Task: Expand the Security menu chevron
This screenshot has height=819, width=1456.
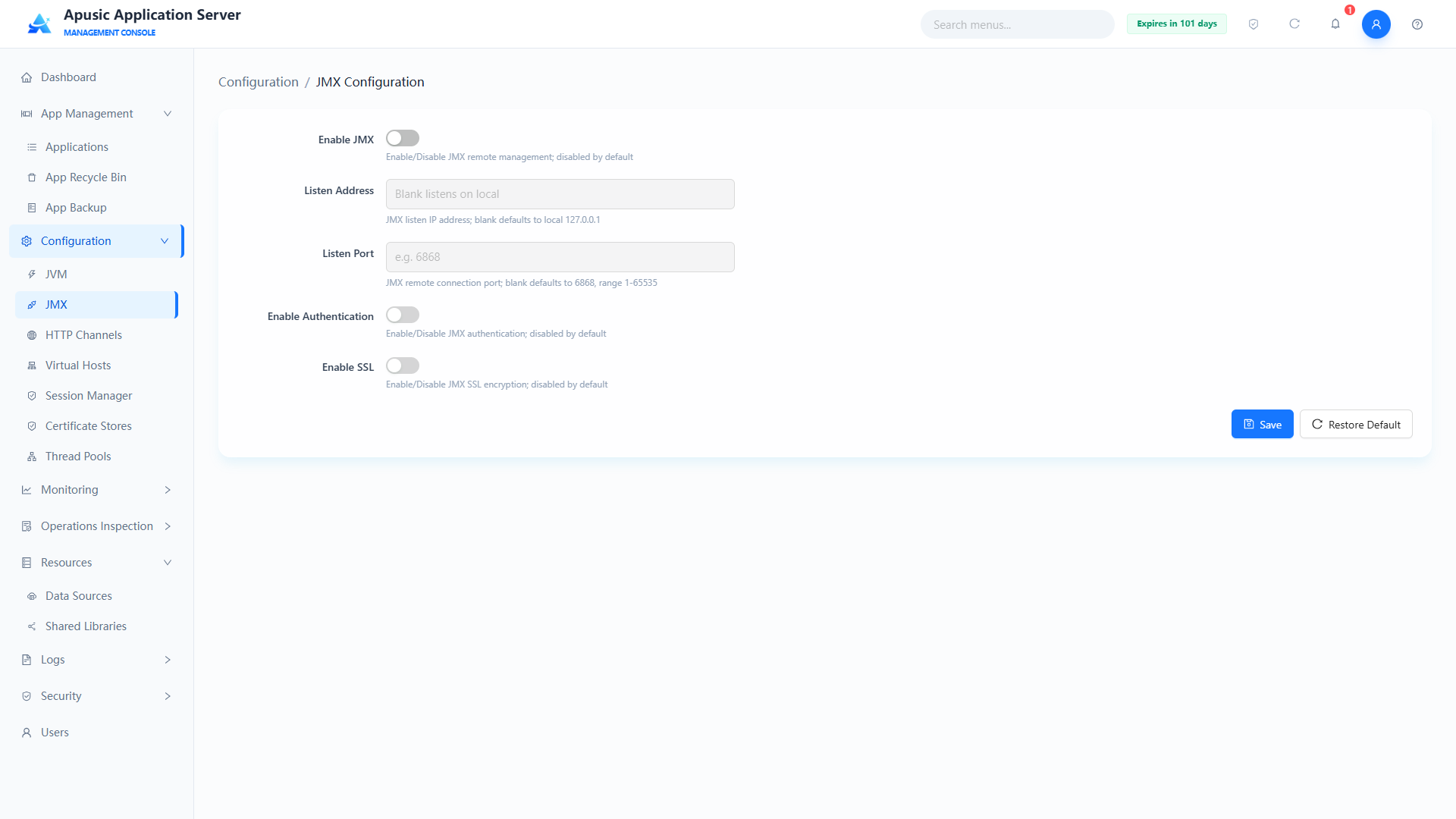Action: pyautogui.click(x=168, y=696)
